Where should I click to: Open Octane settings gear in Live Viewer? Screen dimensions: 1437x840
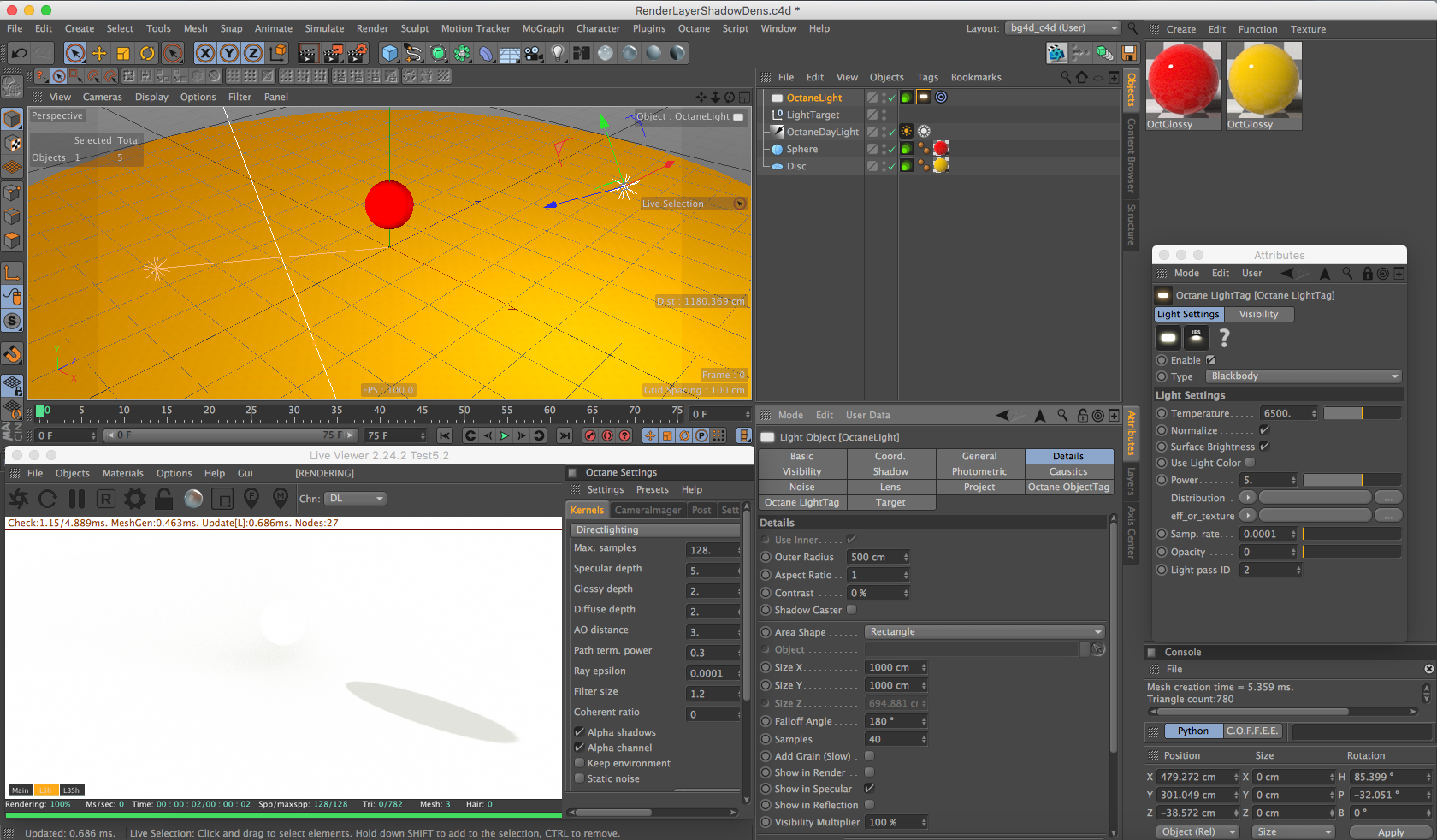click(x=134, y=499)
